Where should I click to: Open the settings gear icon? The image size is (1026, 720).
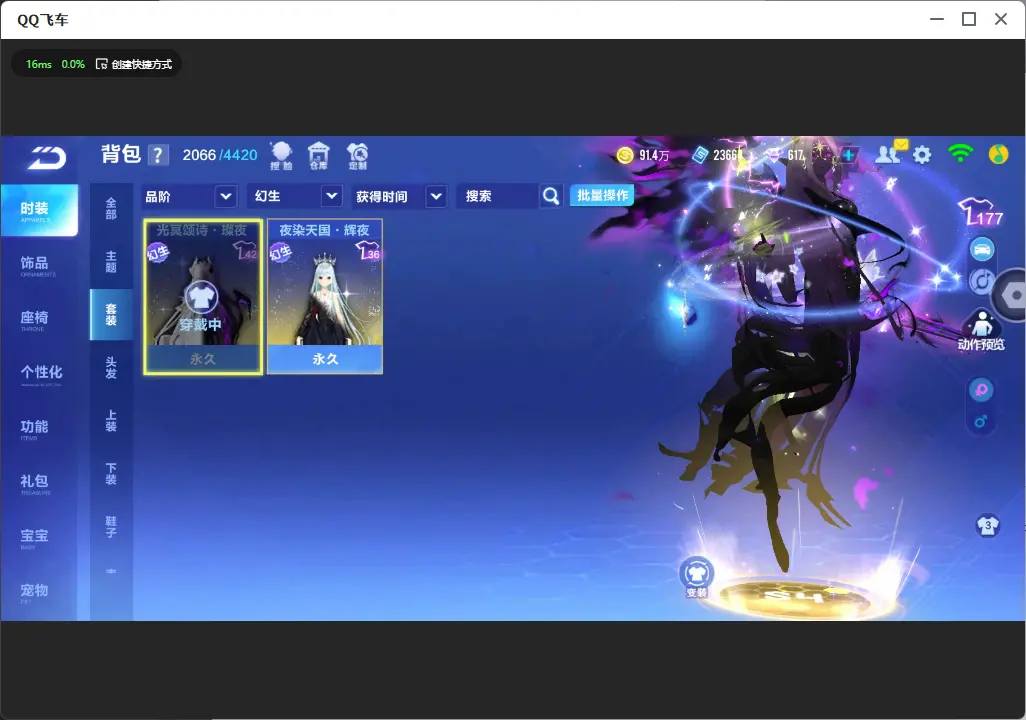[922, 155]
